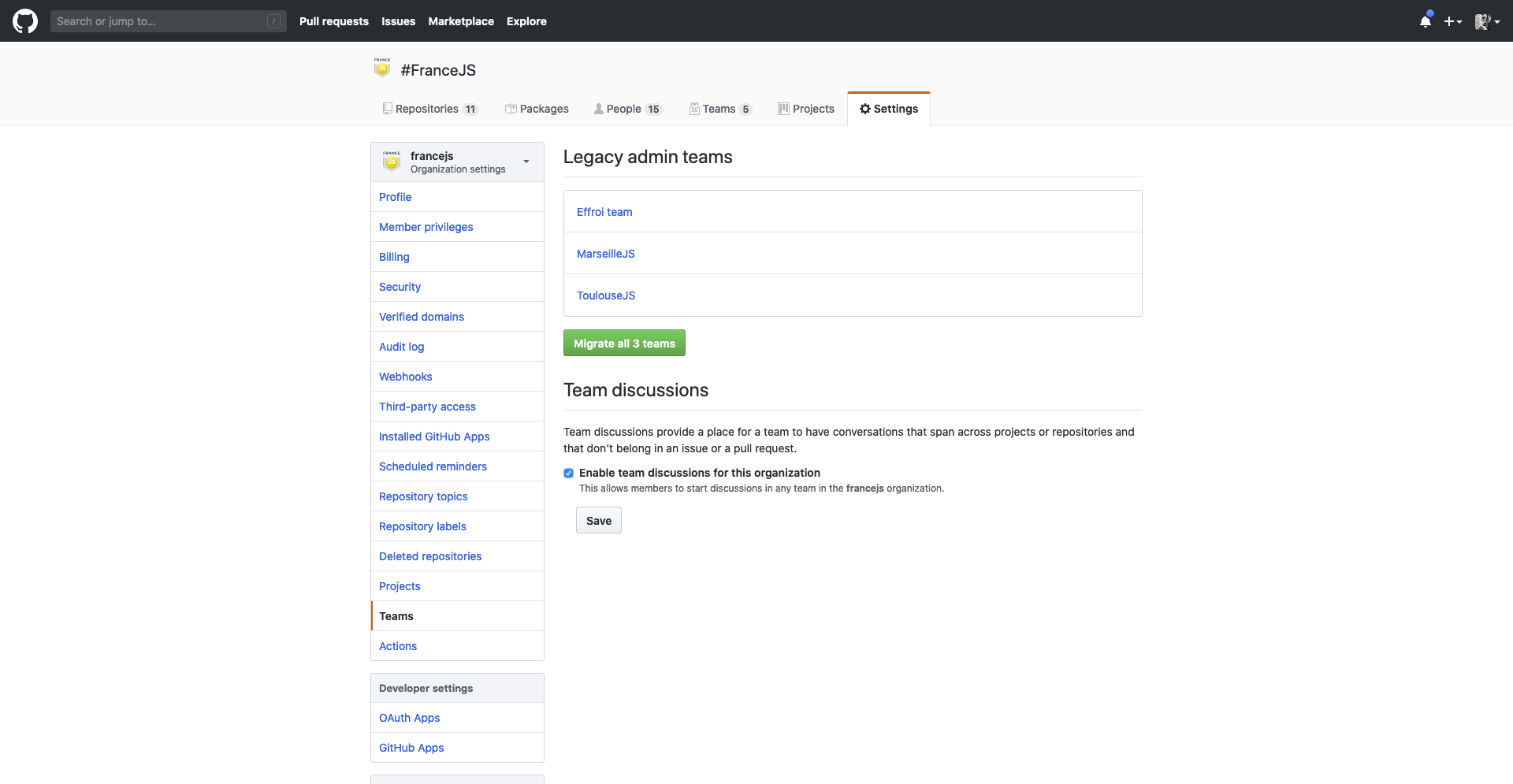
Task: Open Repository labels settings
Action: pos(457,526)
